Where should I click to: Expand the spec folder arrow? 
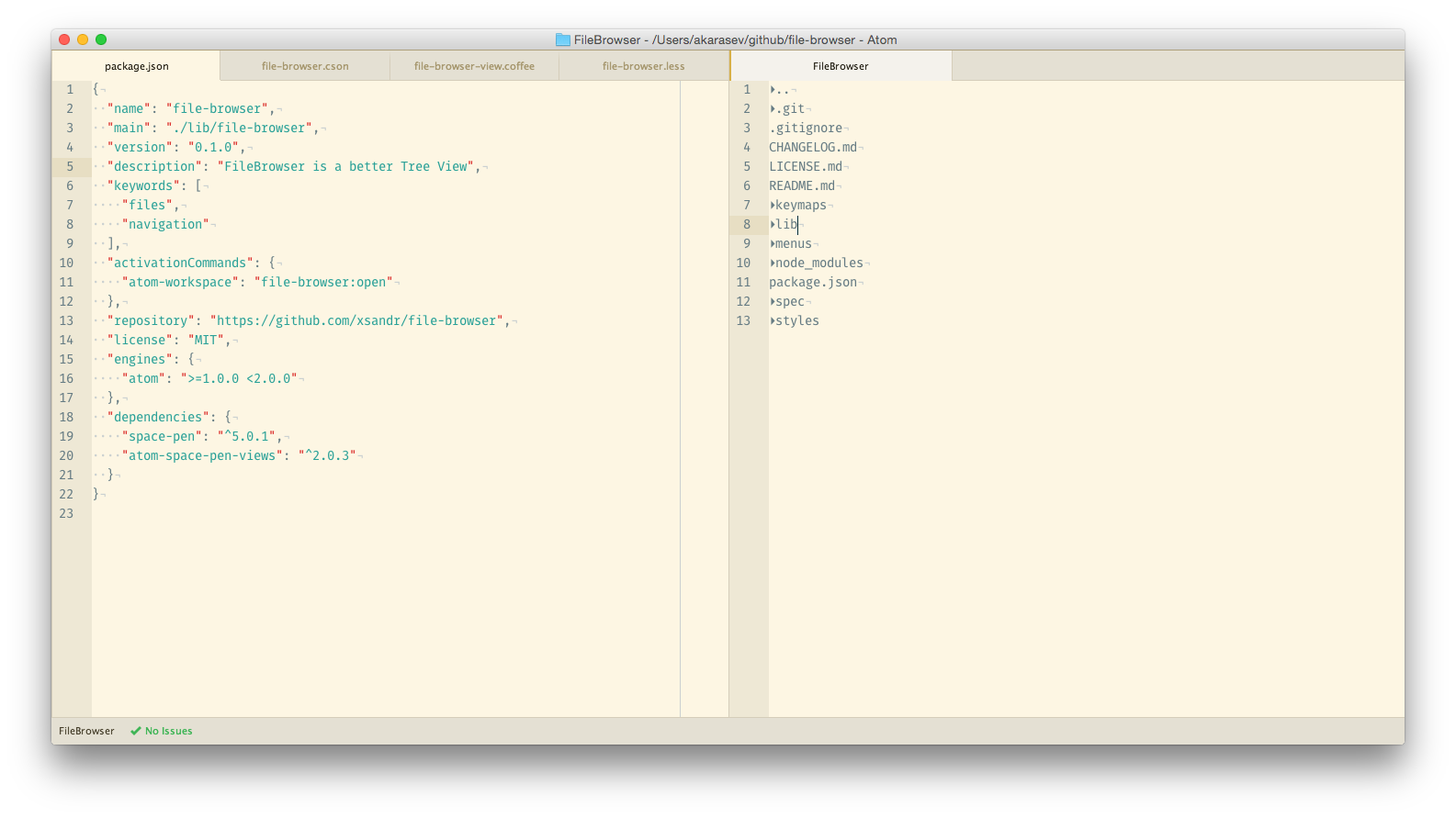pyautogui.click(x=773, y=301)
